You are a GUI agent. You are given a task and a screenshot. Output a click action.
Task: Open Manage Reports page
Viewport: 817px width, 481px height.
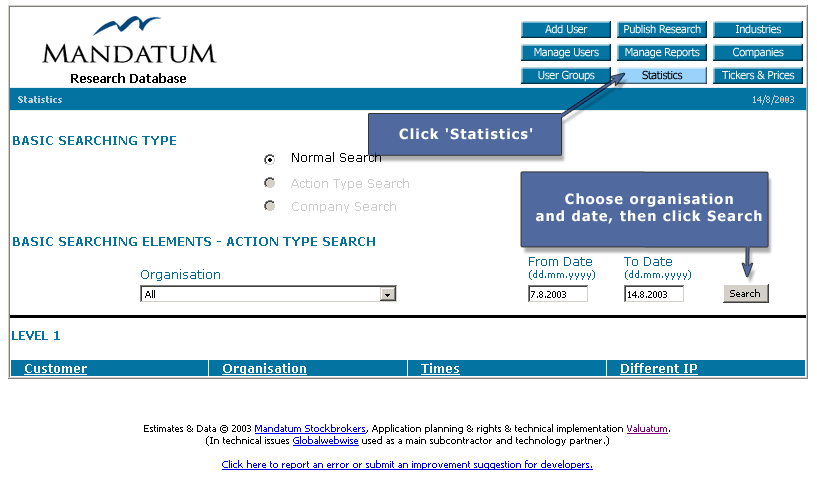click(662, 53)
